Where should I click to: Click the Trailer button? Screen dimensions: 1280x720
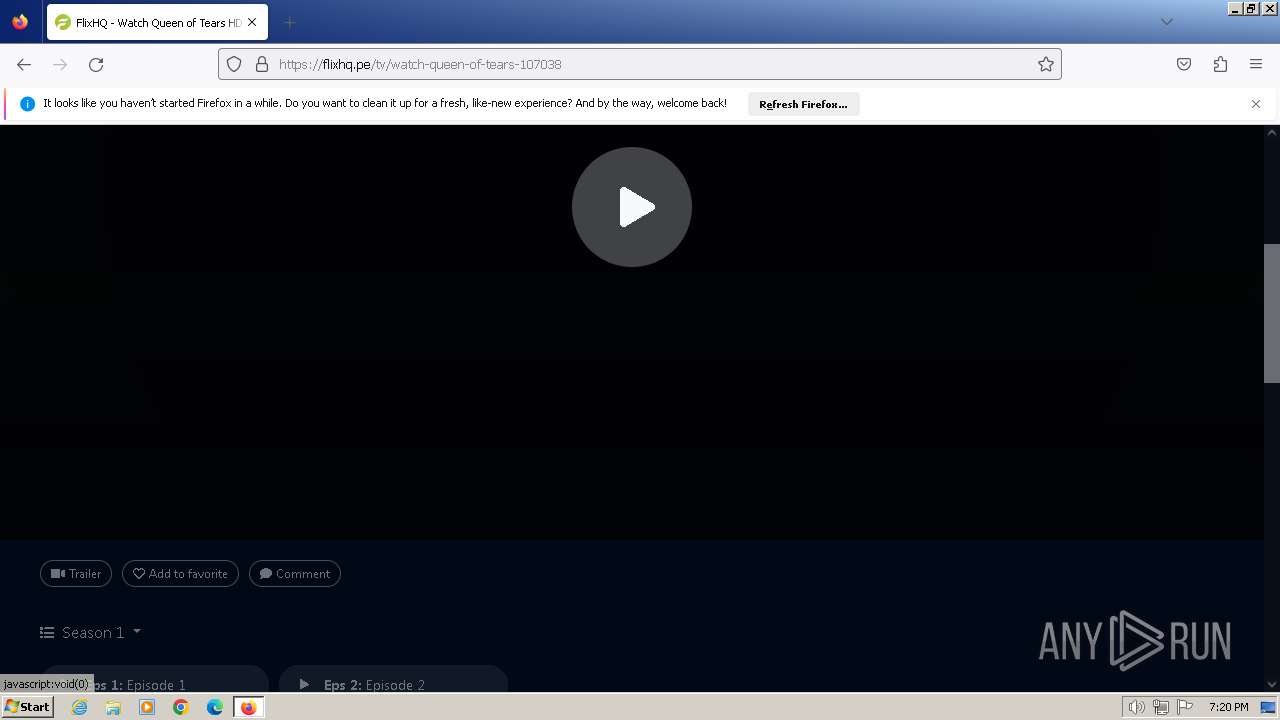pos(76,574)
